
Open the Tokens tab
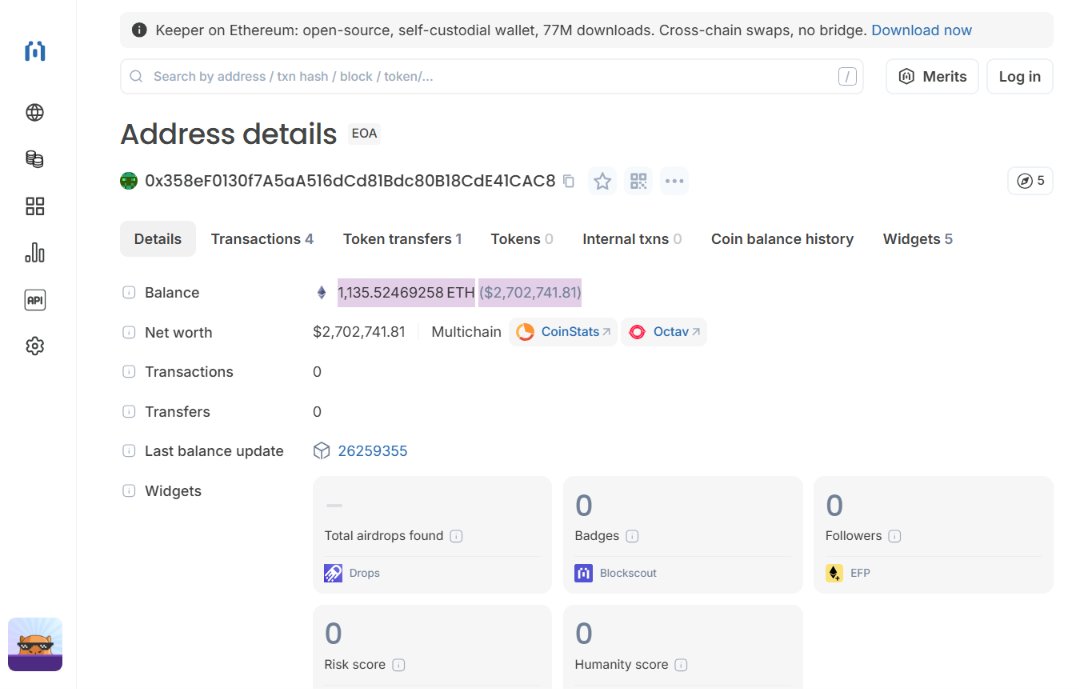[x=522, y=239]
